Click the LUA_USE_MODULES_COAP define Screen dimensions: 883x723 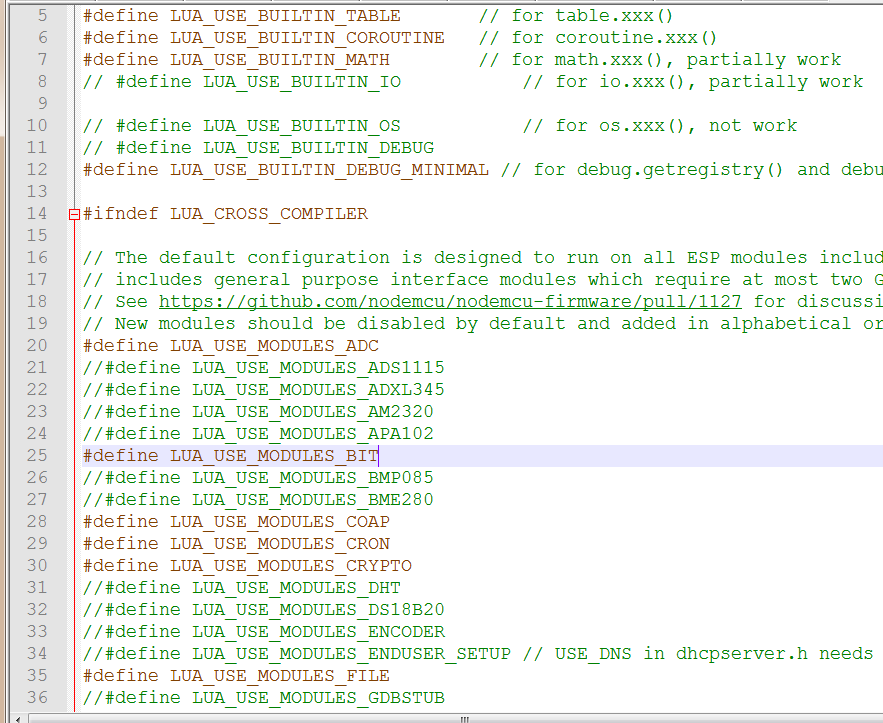(236, 521)
